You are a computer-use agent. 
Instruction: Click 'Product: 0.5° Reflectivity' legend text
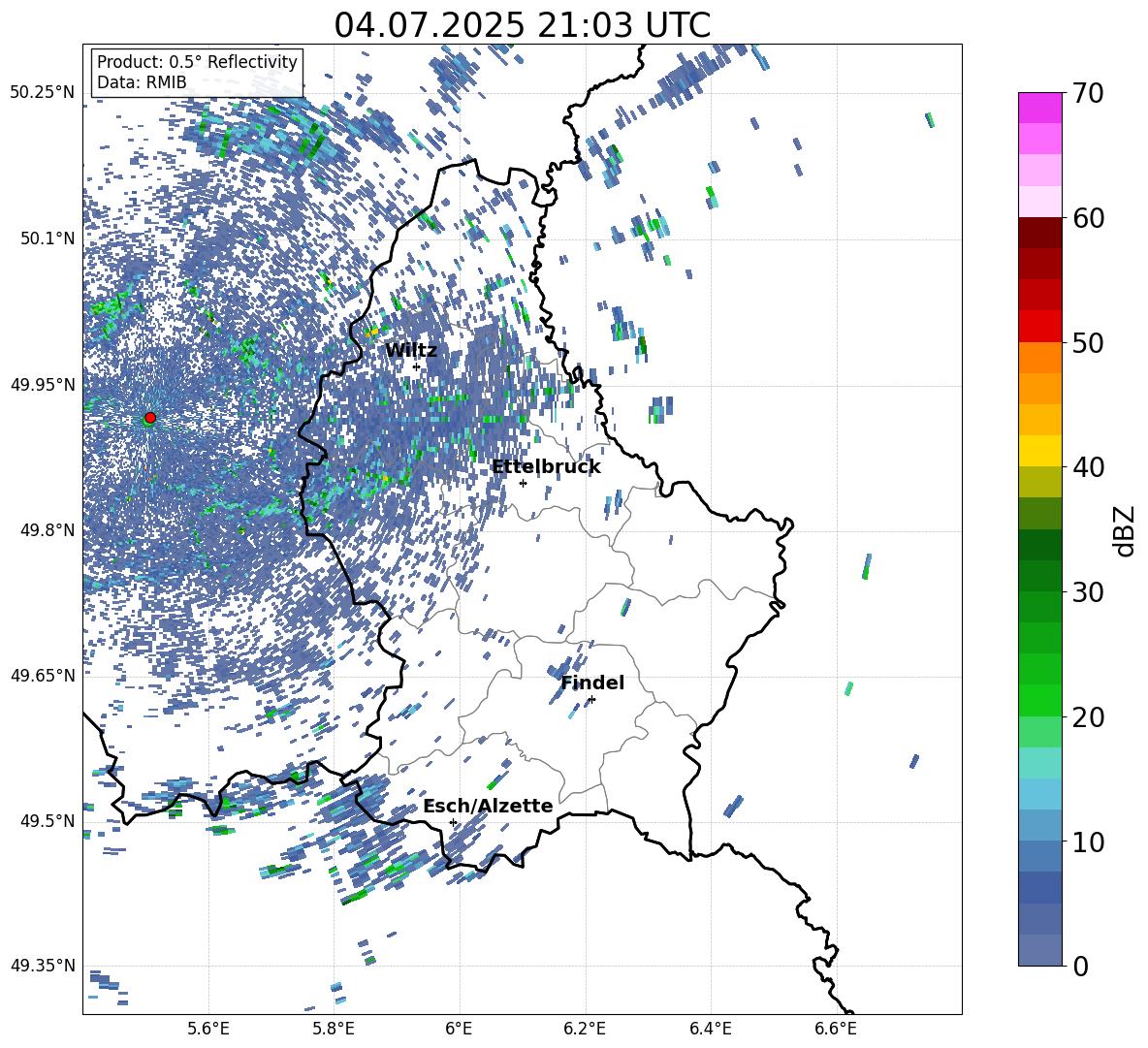coord(197,61)
